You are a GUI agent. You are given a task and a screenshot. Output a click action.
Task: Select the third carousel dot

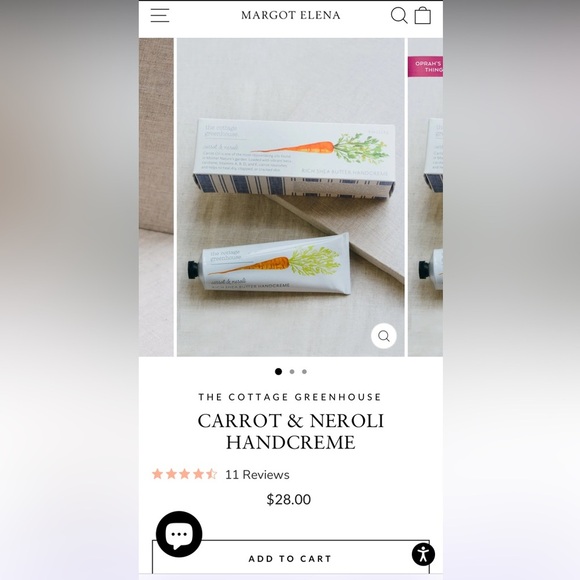304,371
